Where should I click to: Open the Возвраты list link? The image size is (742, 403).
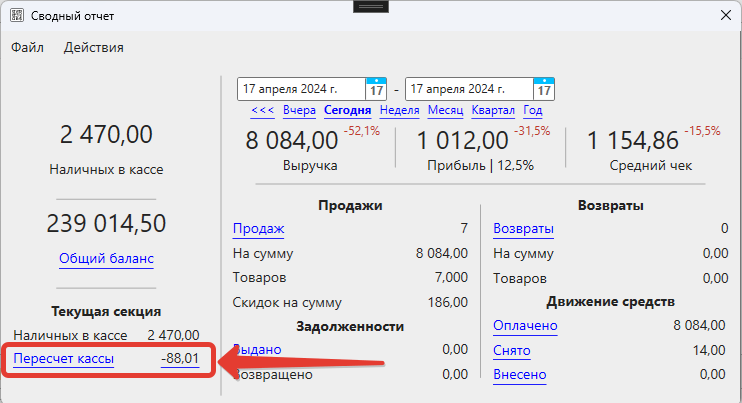click(x=523, y=228)
